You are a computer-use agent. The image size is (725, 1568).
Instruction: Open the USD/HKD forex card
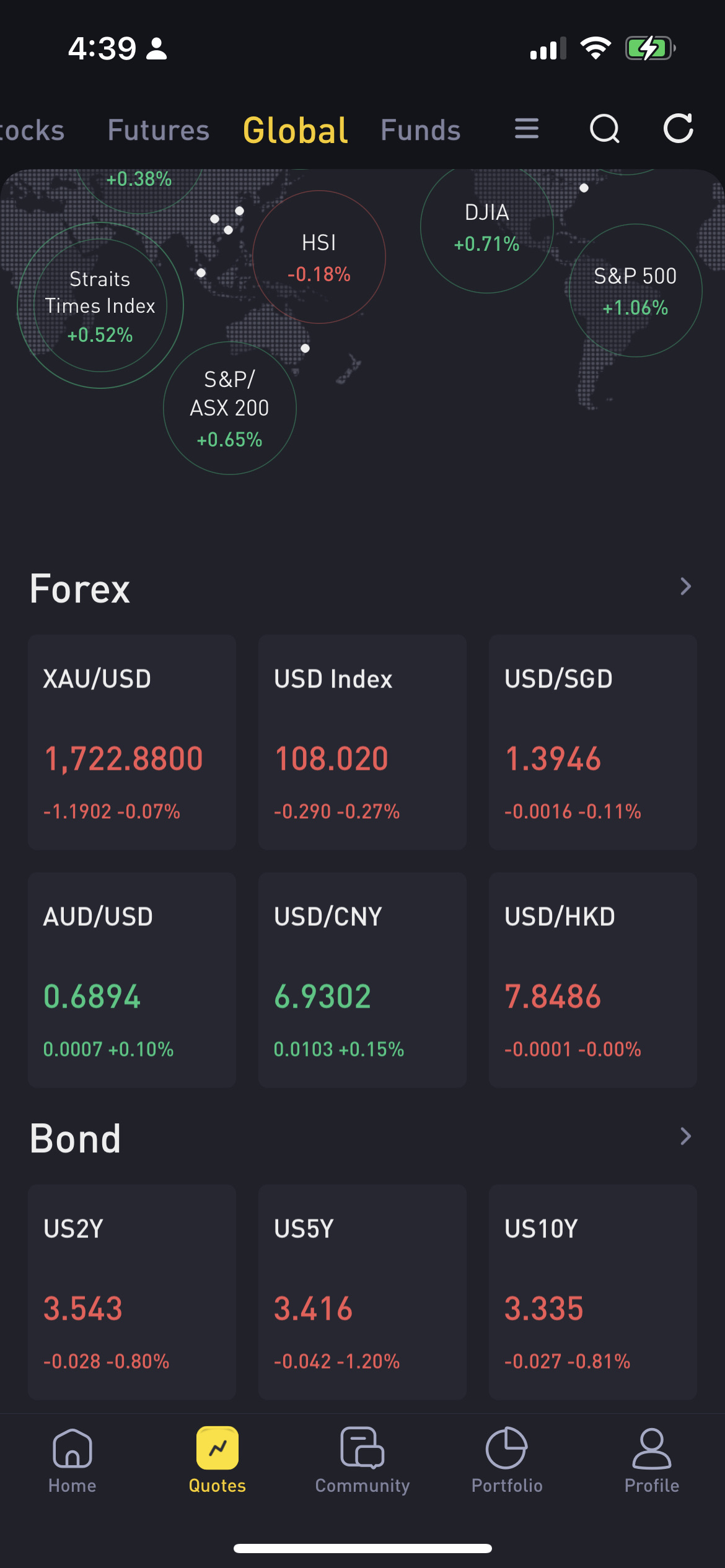pos(593,980)
